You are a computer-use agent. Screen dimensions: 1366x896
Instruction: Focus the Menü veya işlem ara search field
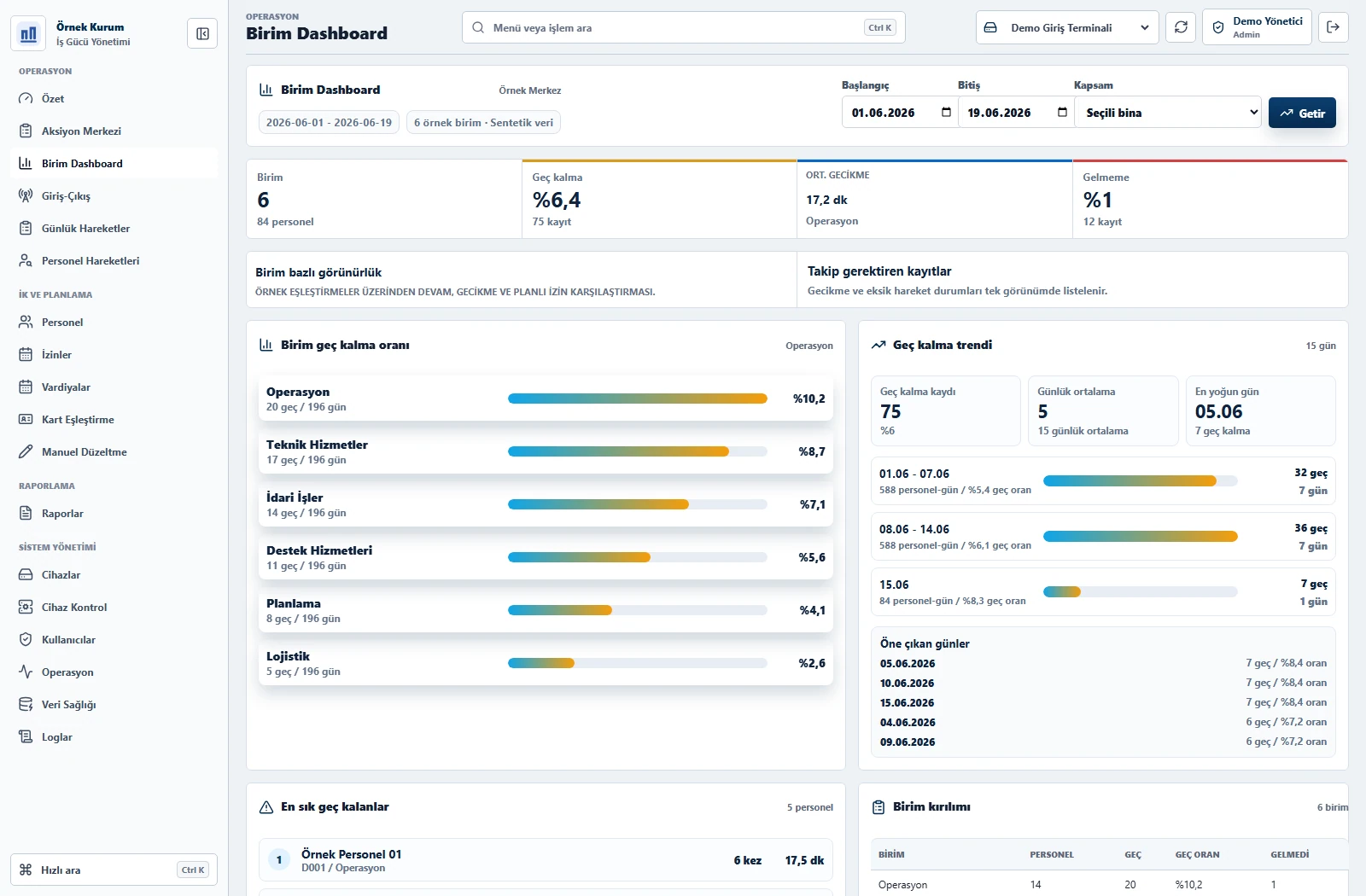tap(683, 27)
